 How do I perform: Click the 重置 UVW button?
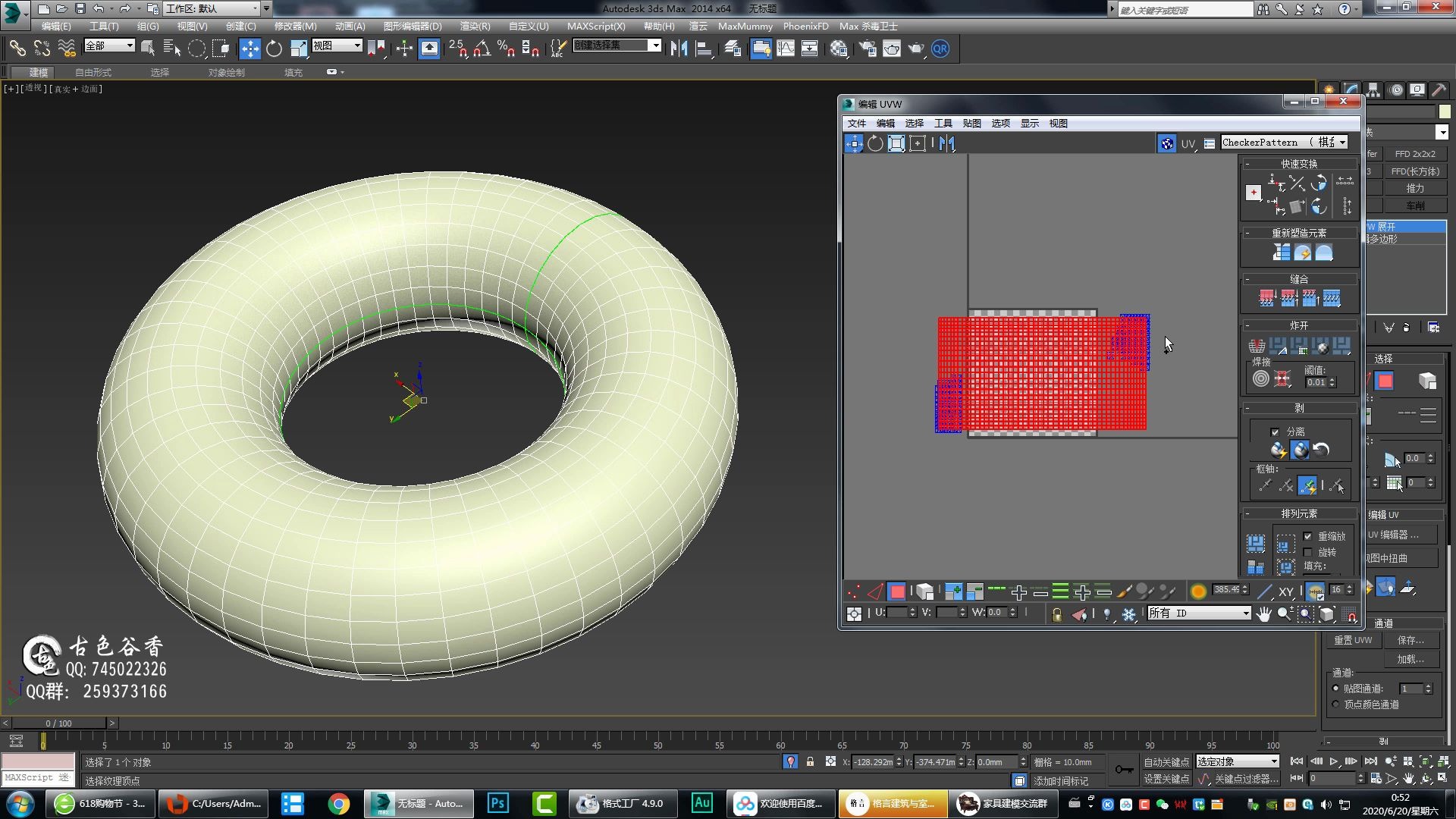[x=1353, y=640]
